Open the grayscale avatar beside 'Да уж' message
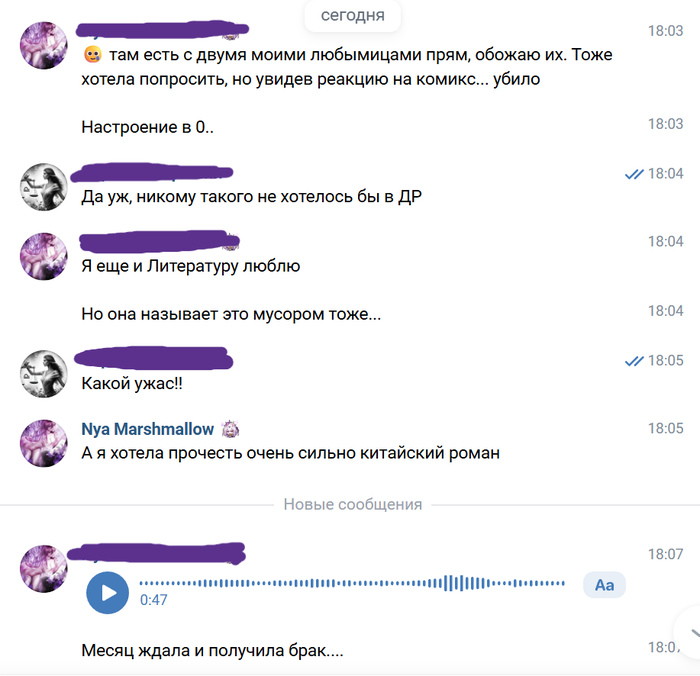This screenshot has height=676, width=700. point(44,187)
